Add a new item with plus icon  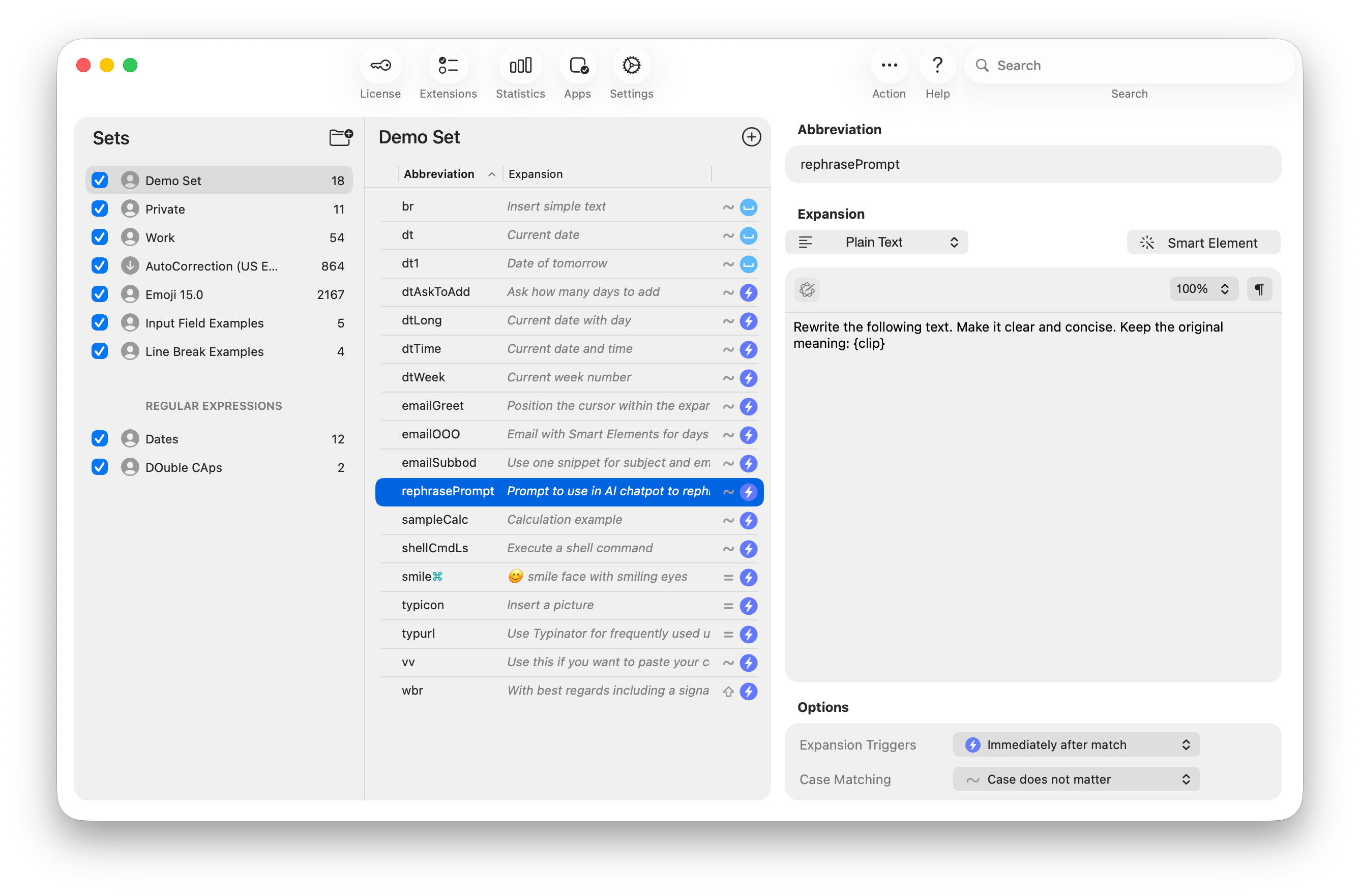click(751, 137)
